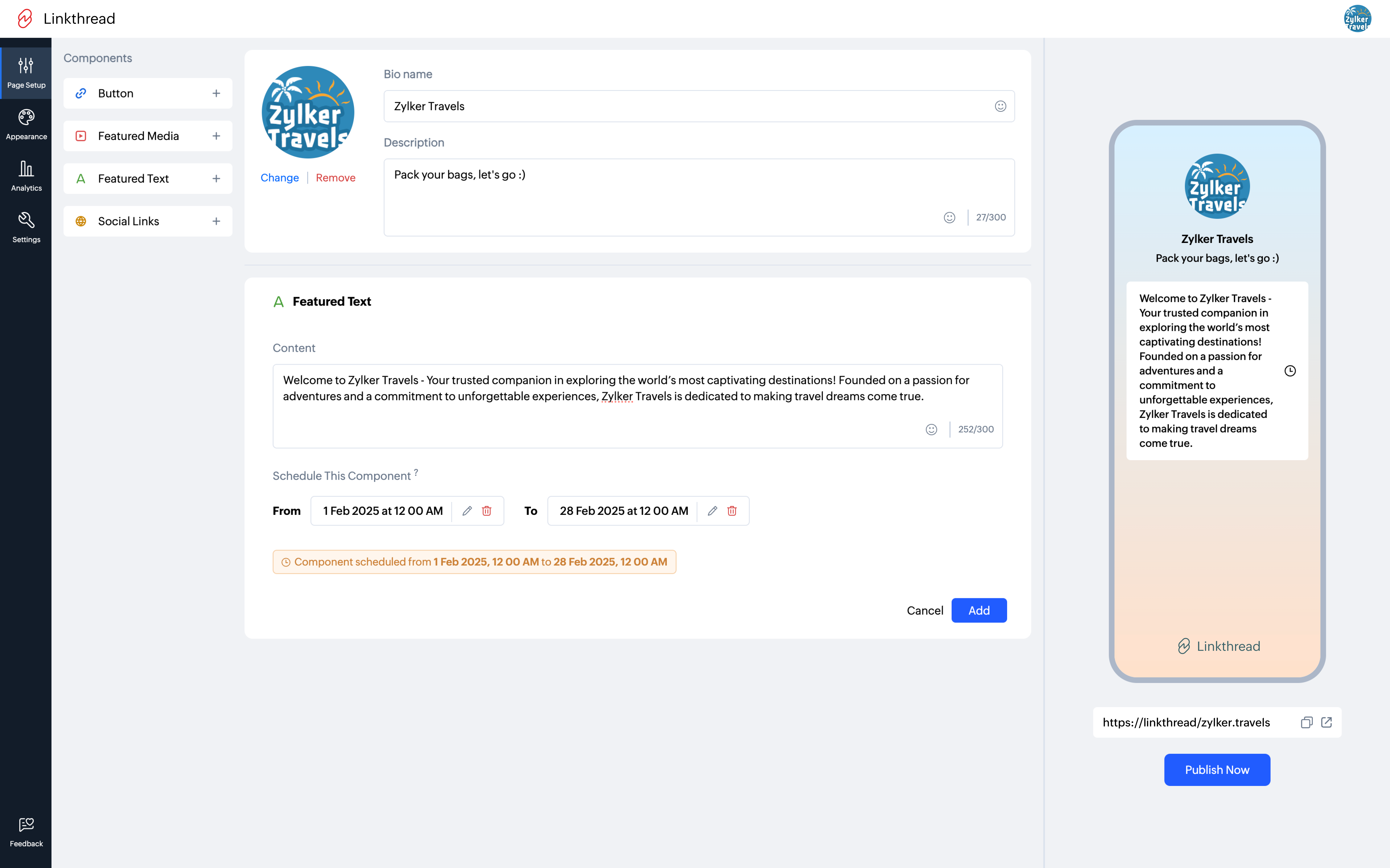Switch to Analytics in sidebar
This screenshot has height=868, width=1390.
26,176
